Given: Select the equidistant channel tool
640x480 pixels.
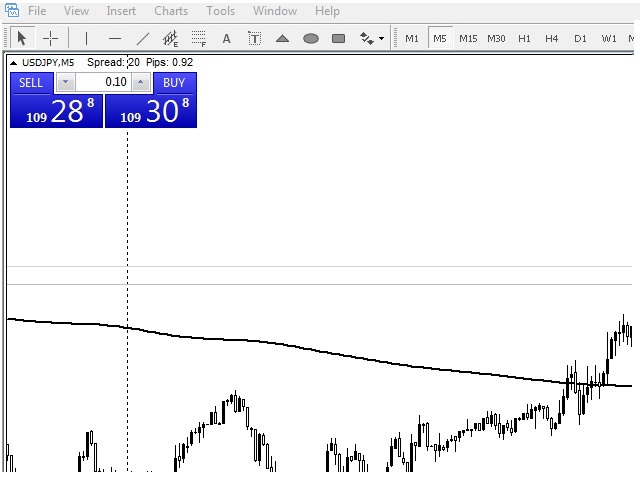Looking at the screenshot, I should [x=171, y=39].
